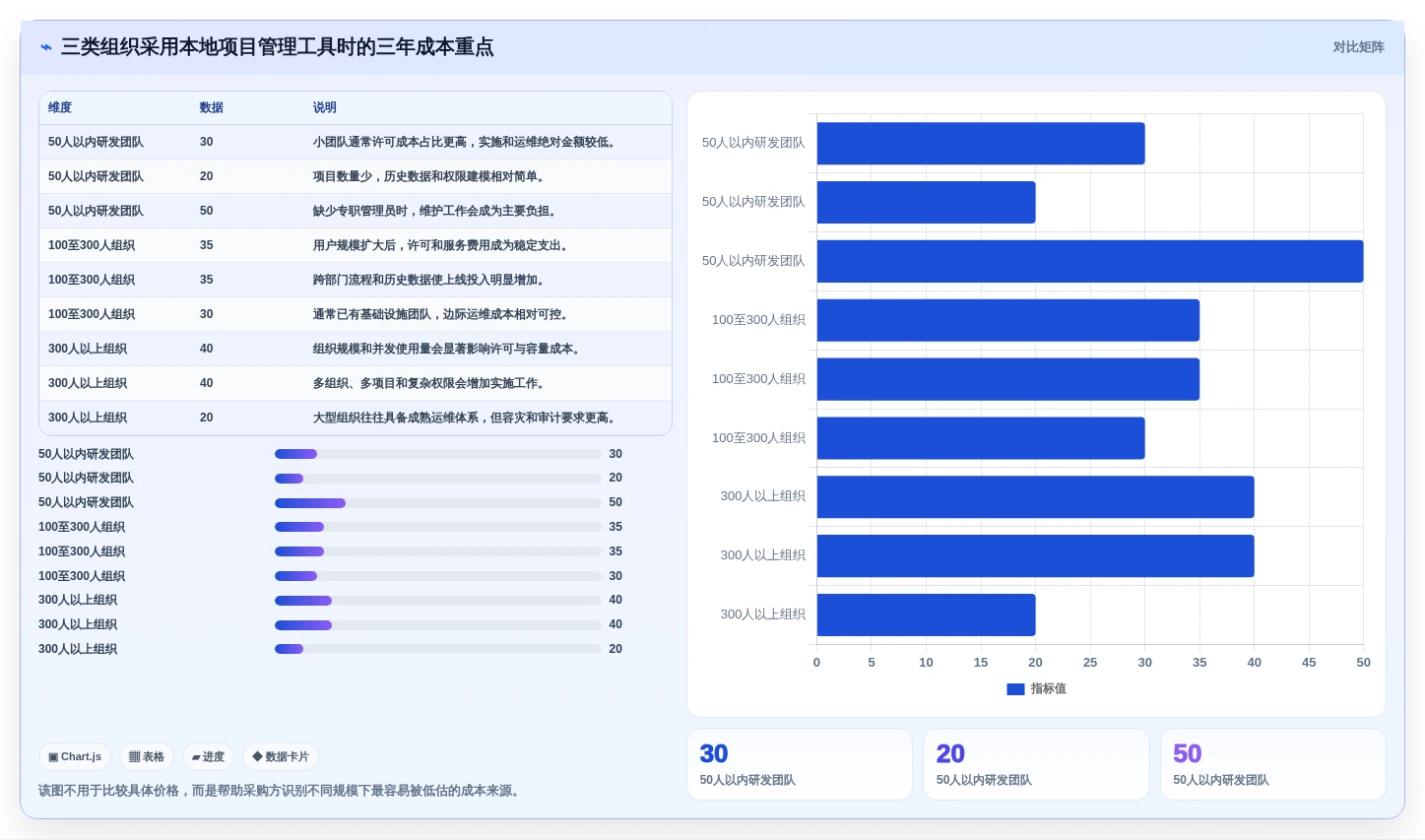Click the 0 tick on the chart x-axis
This screenshot has width=1425, height=840.
click(816, 663)
